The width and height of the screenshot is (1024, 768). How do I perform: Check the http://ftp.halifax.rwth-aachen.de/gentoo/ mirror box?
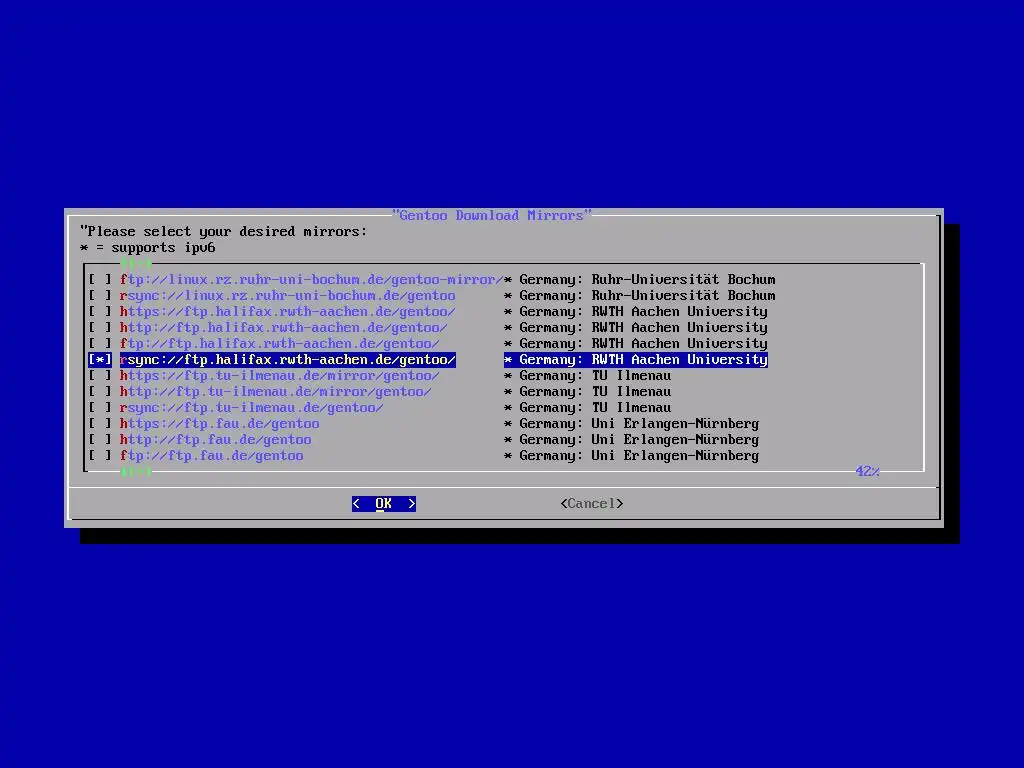click(x=100, y=328)
